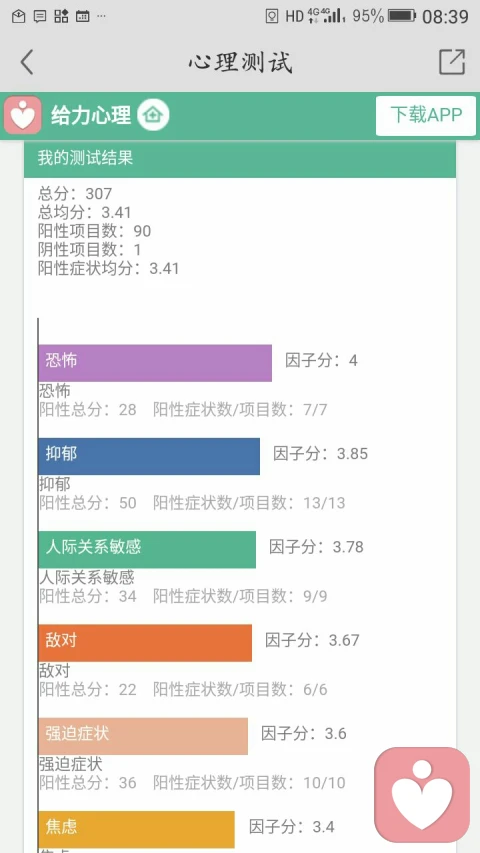Click the 下载APP button
480x853 pixels.
pyautogui.click(x=426, y=116)
